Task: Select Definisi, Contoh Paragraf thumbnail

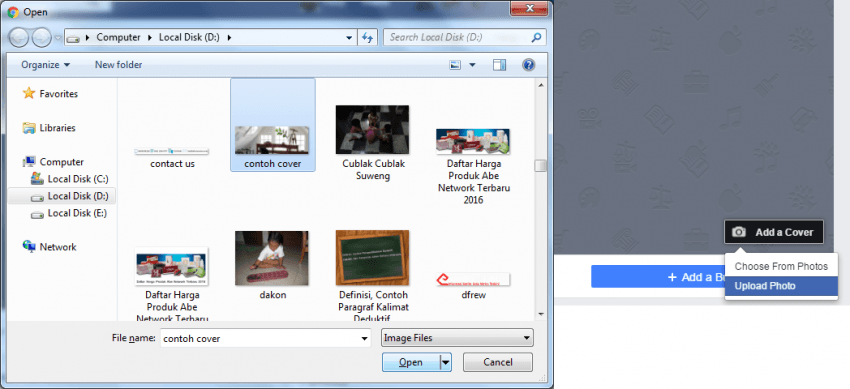Action: point(372,258)
